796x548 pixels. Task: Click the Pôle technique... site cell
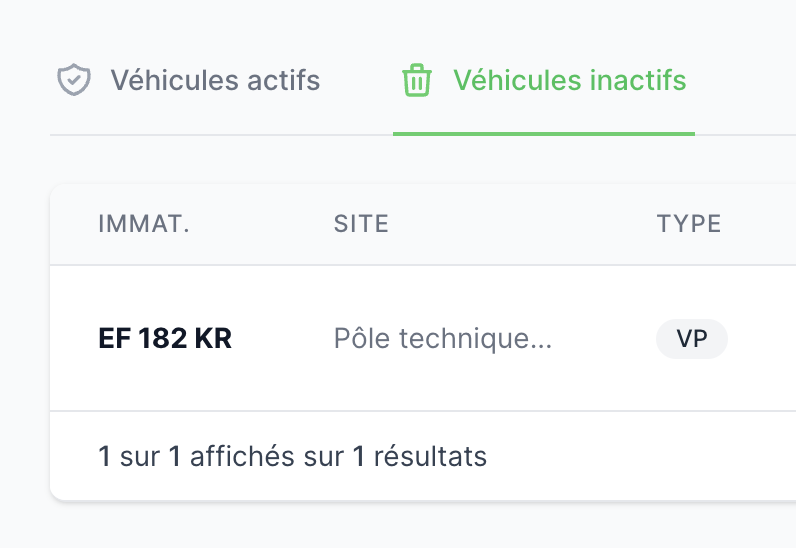point(443,338)
